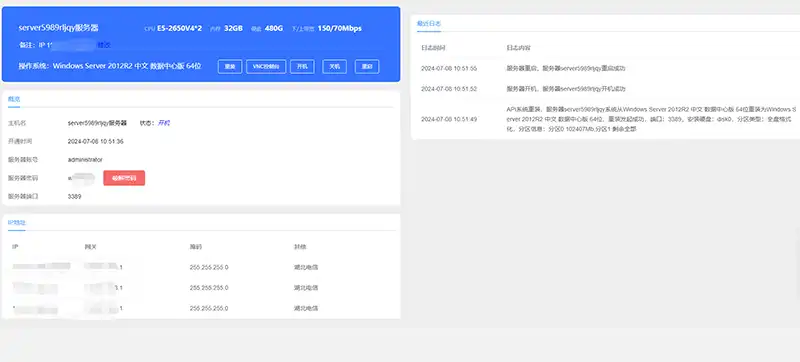Select the IP地址 tab

coord(17,223)
